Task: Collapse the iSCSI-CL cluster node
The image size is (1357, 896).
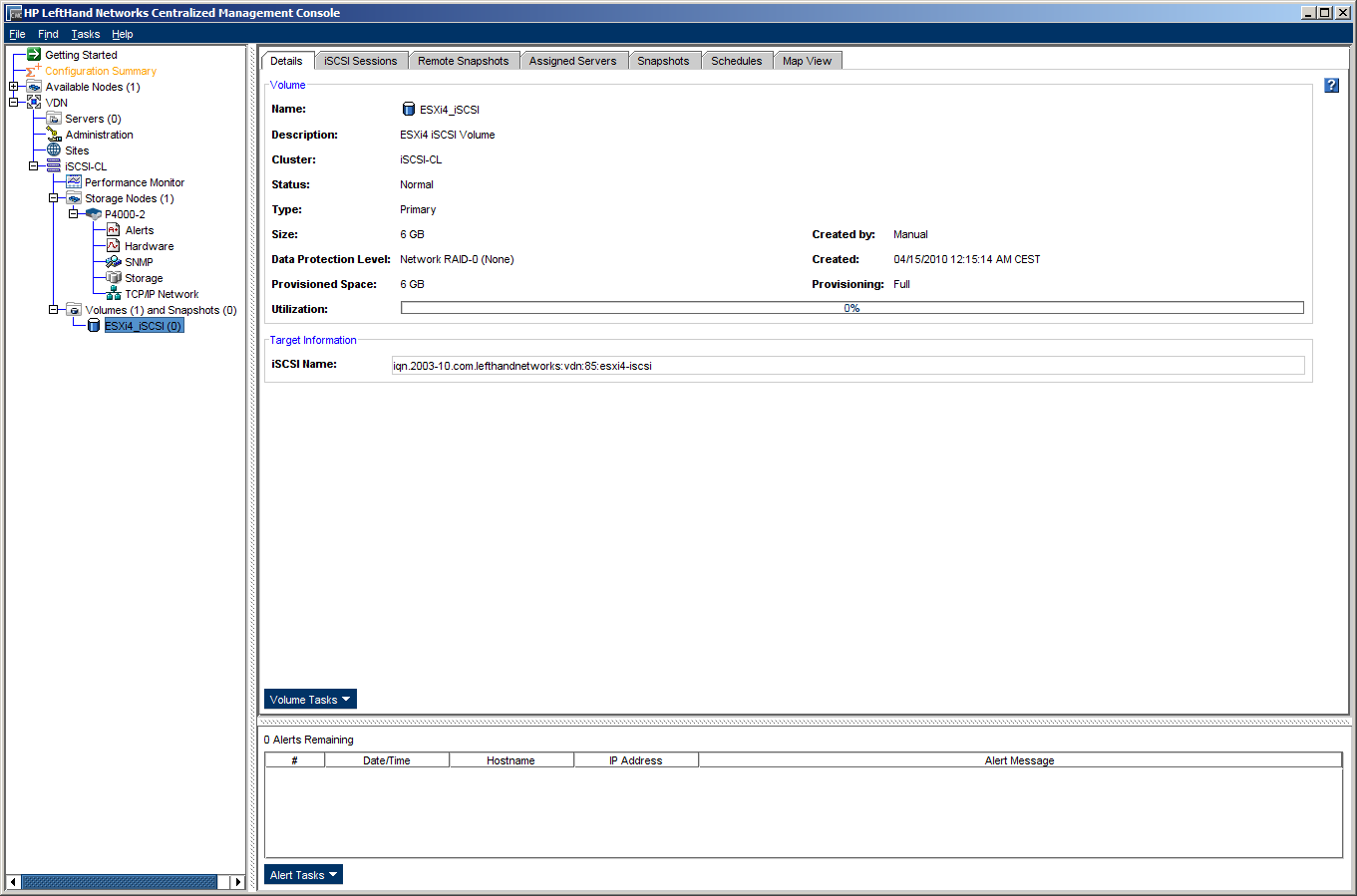Action: 33,166
